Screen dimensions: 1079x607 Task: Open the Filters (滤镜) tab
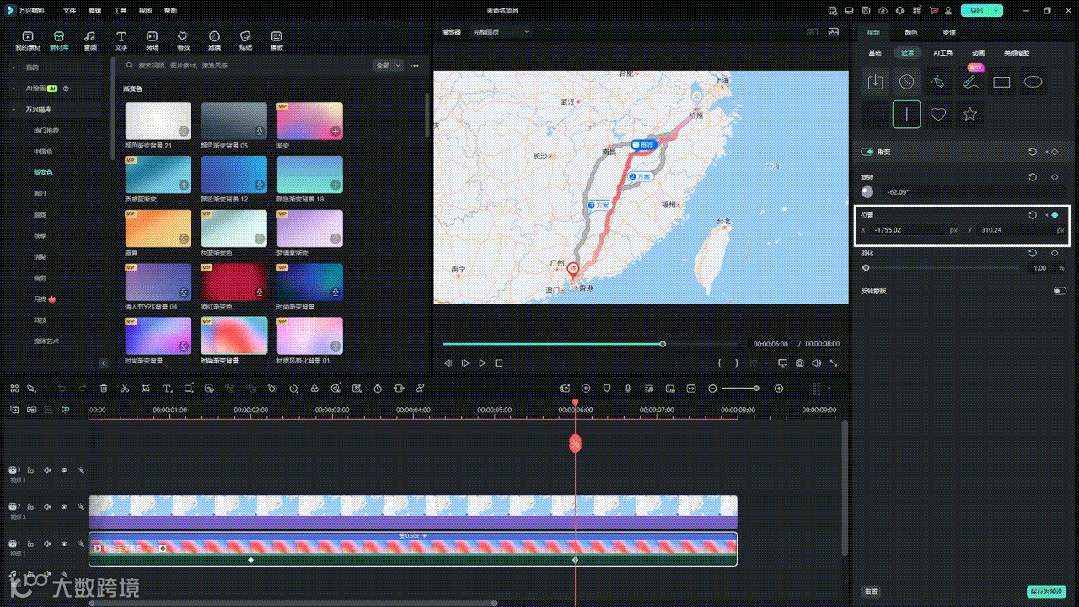[x=214, y=41]
